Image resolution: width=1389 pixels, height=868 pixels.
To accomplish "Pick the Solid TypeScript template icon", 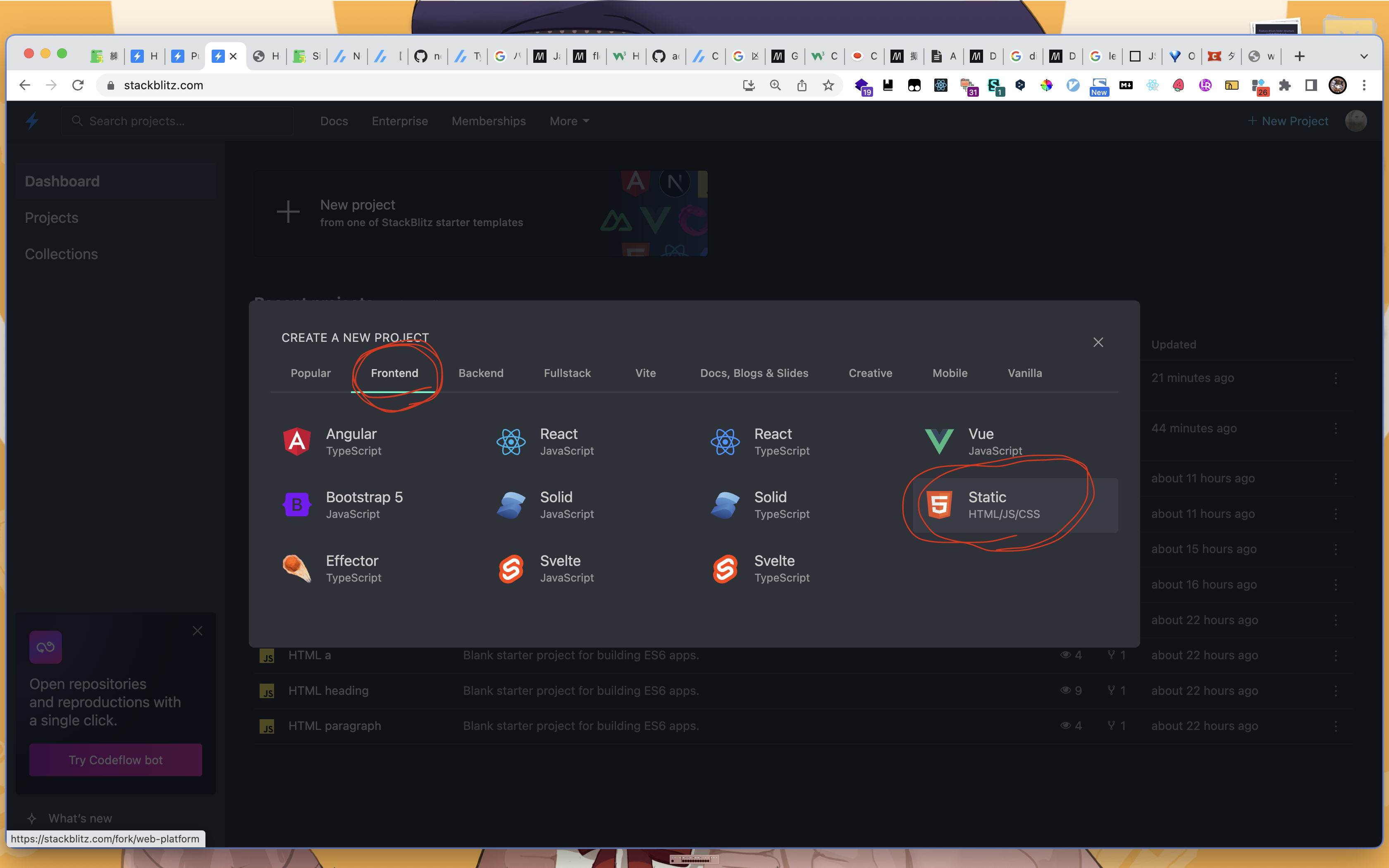I will pos(725,505).
